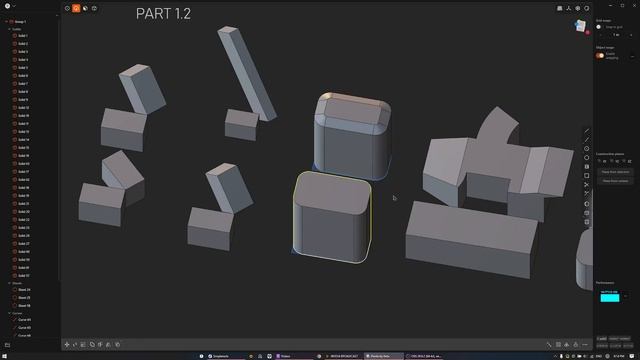Toggle the Object snaps enable switch
Viewport: 640px width, 360px height.
[600, 56]
